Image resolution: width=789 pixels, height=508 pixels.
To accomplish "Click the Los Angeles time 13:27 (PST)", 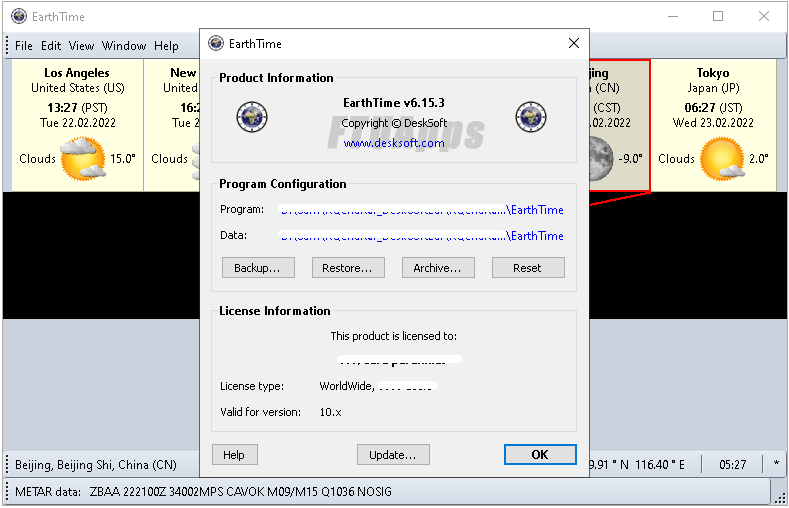I will [x=77, y=108].
